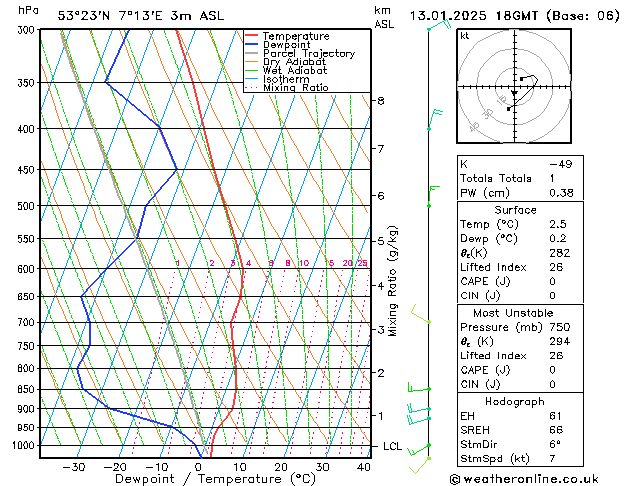The height and width of the screenshot is (486, 629).
Task: Click the wind barb at 1000 hPa
Action: (419, 450)
